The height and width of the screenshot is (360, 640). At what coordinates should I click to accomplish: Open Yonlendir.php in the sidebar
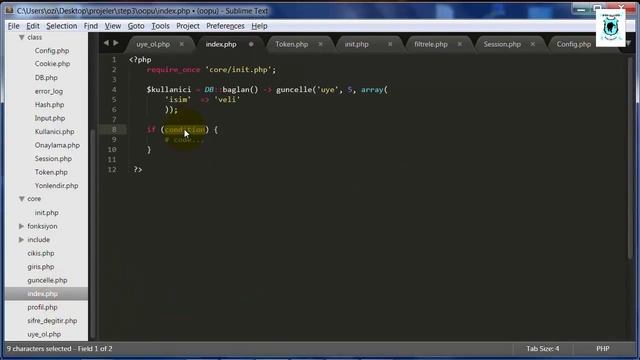pos(56,185)
